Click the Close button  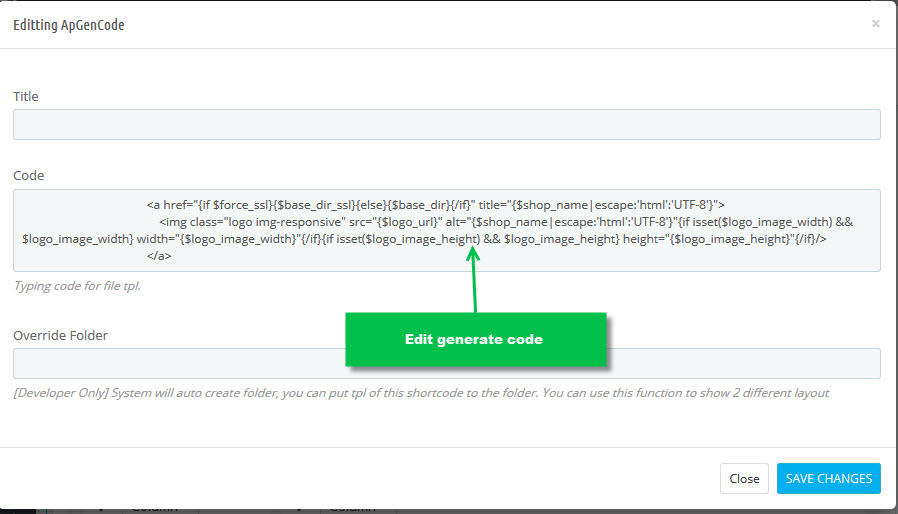(744, 478)
